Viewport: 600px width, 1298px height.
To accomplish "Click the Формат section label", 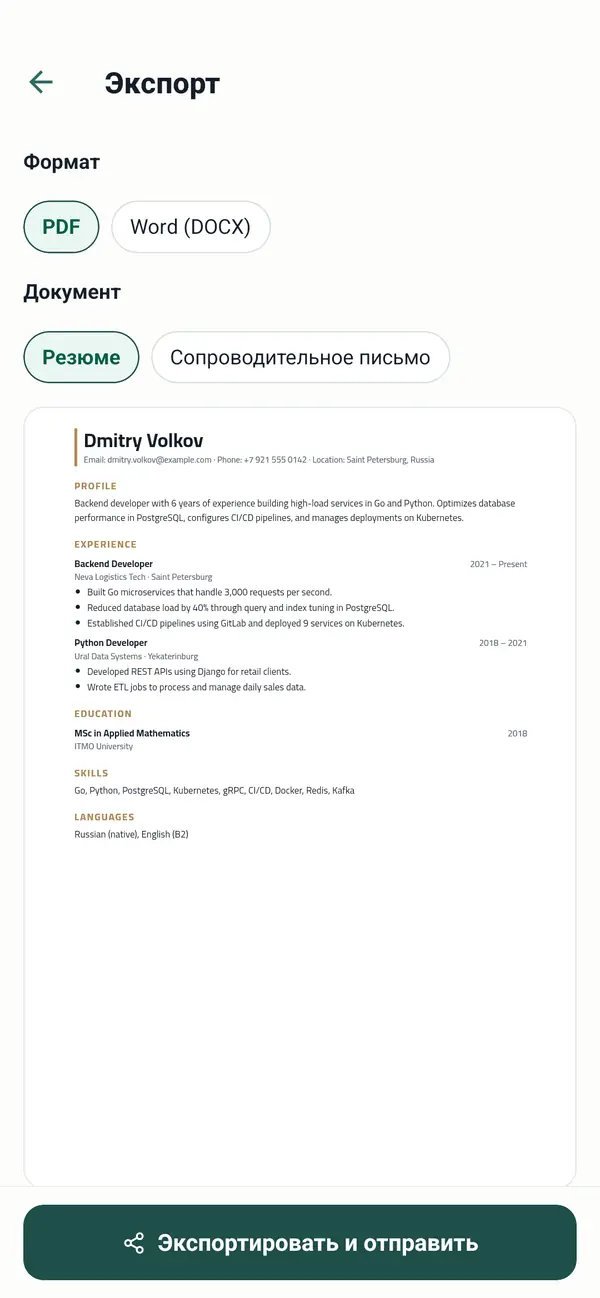I will 62,162.
